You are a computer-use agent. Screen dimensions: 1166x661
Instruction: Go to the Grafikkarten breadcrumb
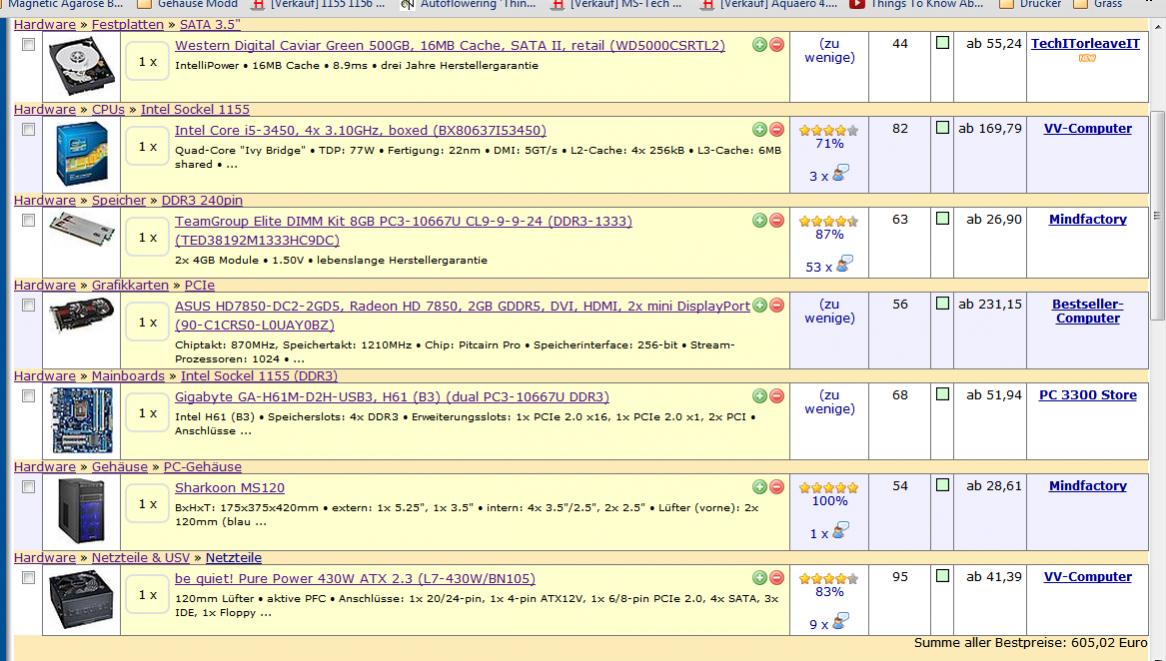pos(130,285)
